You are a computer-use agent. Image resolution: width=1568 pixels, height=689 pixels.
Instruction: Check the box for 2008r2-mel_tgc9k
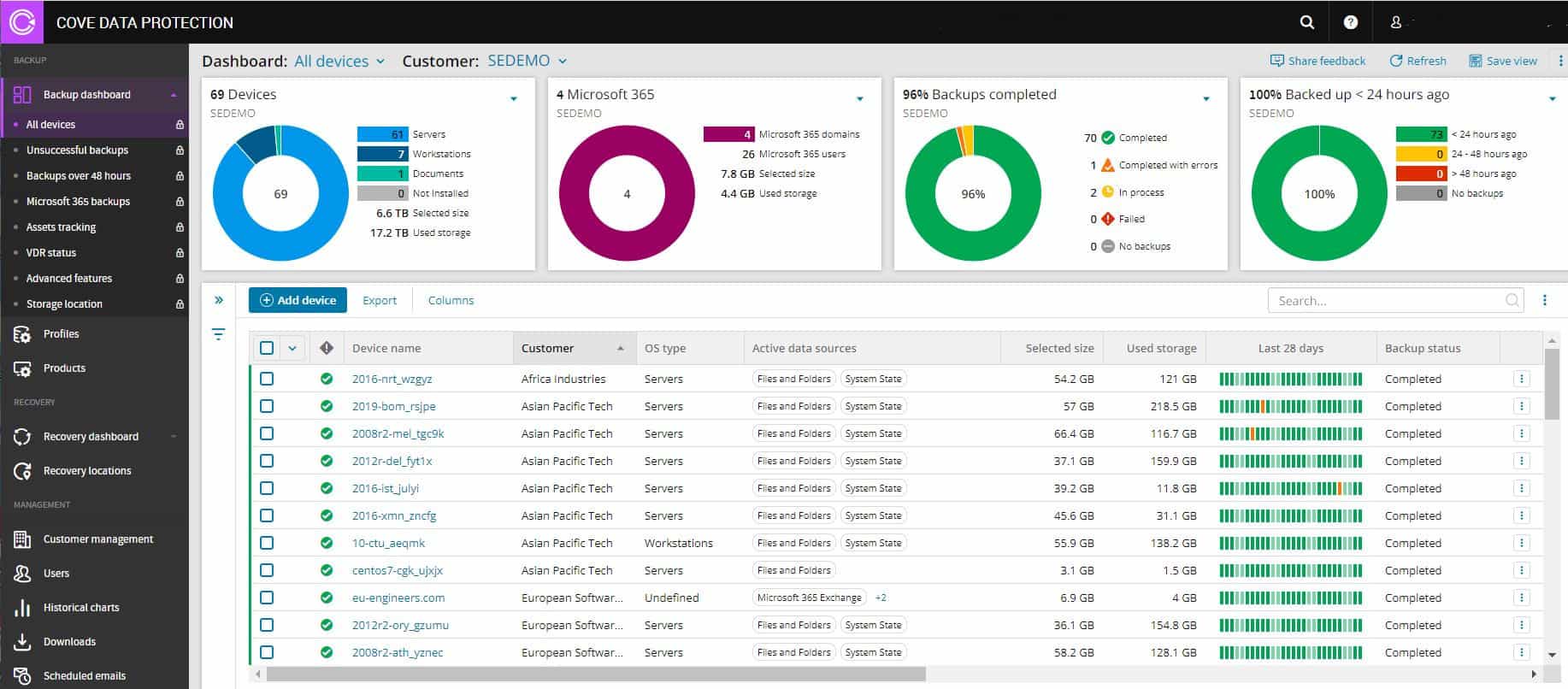click(x=267, y=433)
